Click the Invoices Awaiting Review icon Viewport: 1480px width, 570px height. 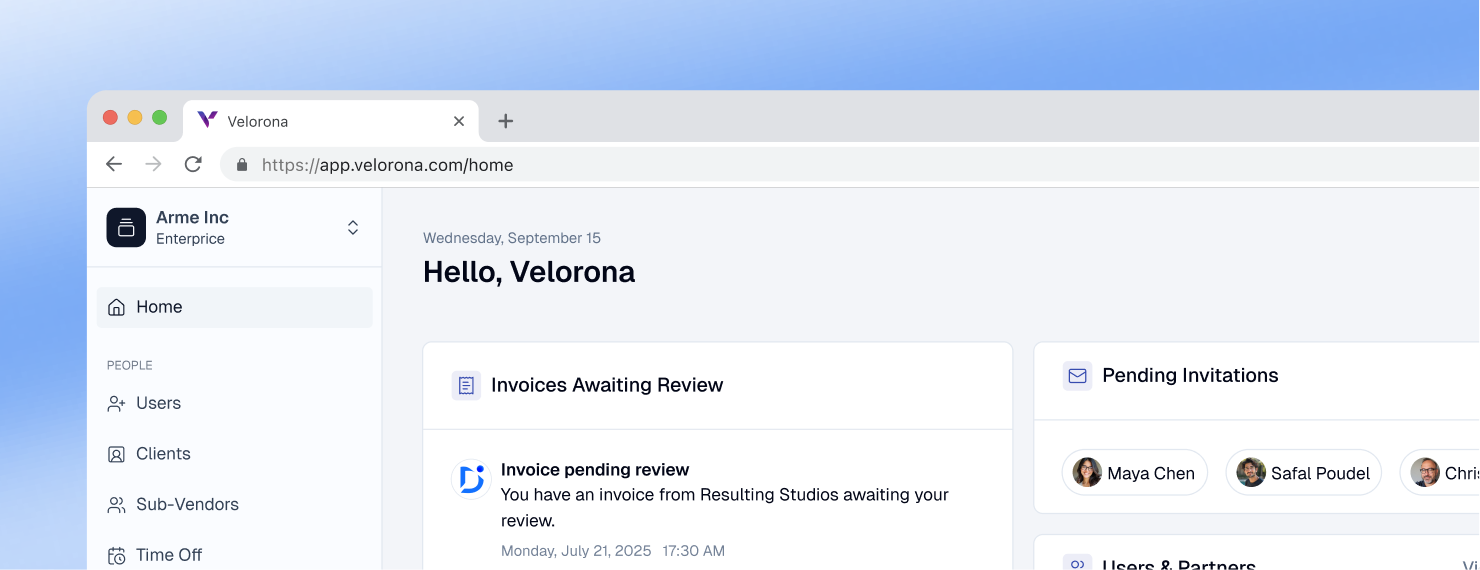(x=466, y=385)
